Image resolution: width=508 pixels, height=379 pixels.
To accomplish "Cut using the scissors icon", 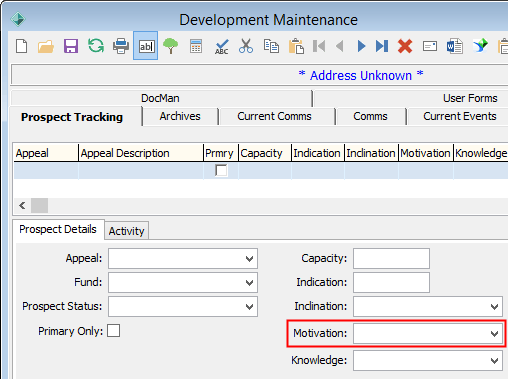I will [x=246, y=46].
